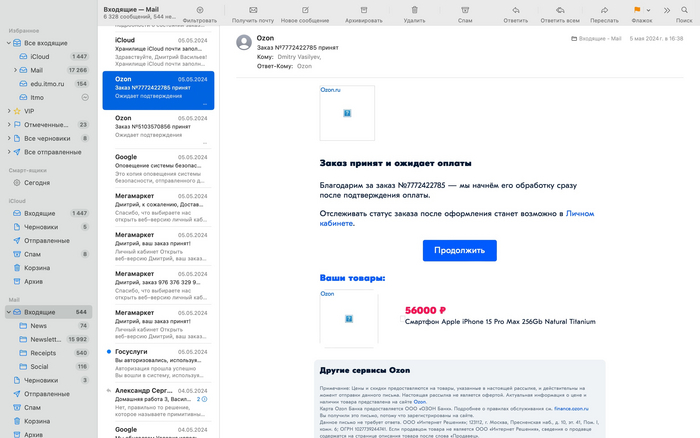This screenshot has width=700, height=438.
Task: Open iCloud Отправленные folder
Action: [x=49, y=240]
